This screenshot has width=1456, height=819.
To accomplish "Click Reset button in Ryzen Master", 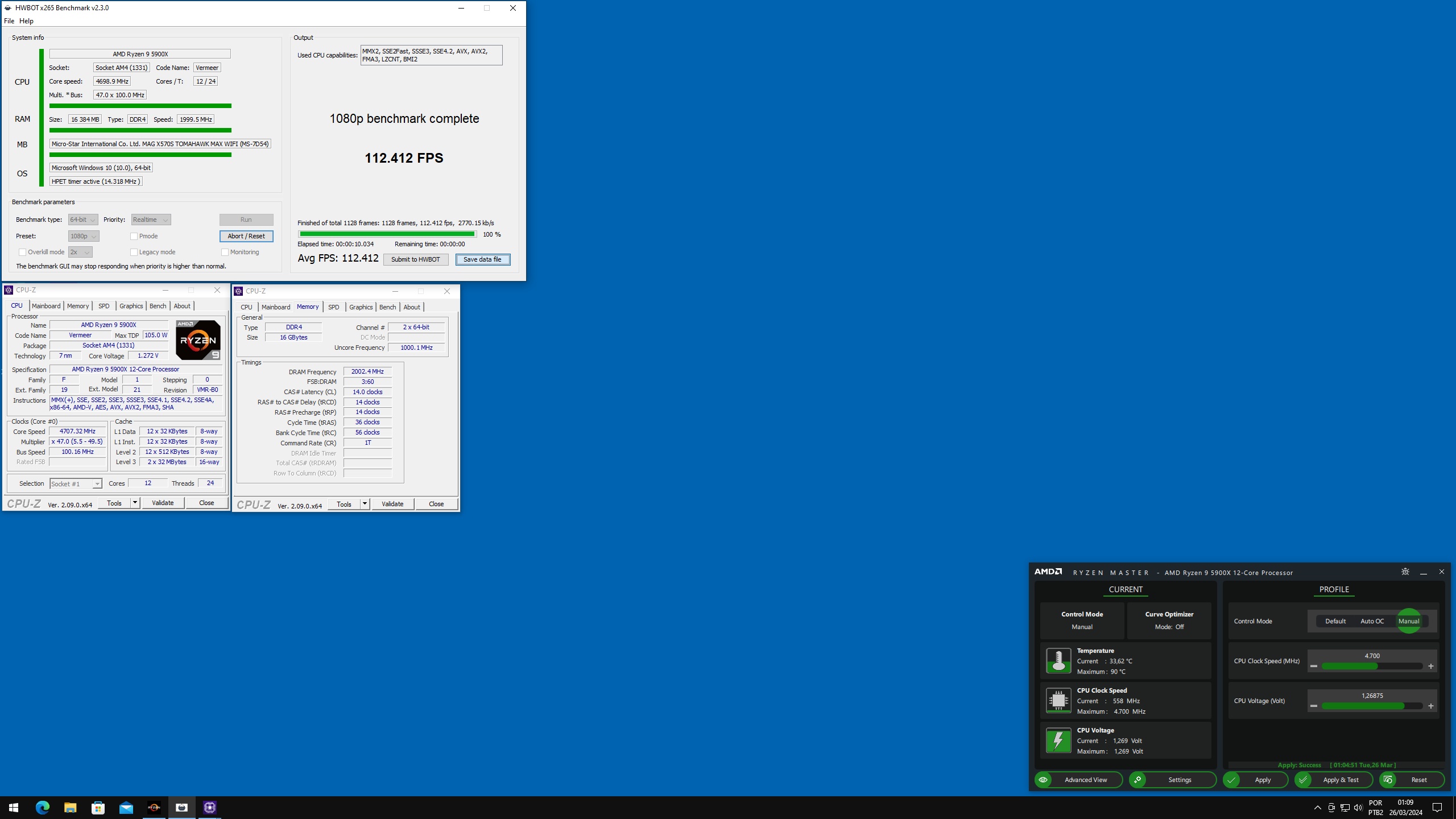I will click(1411, 780).
